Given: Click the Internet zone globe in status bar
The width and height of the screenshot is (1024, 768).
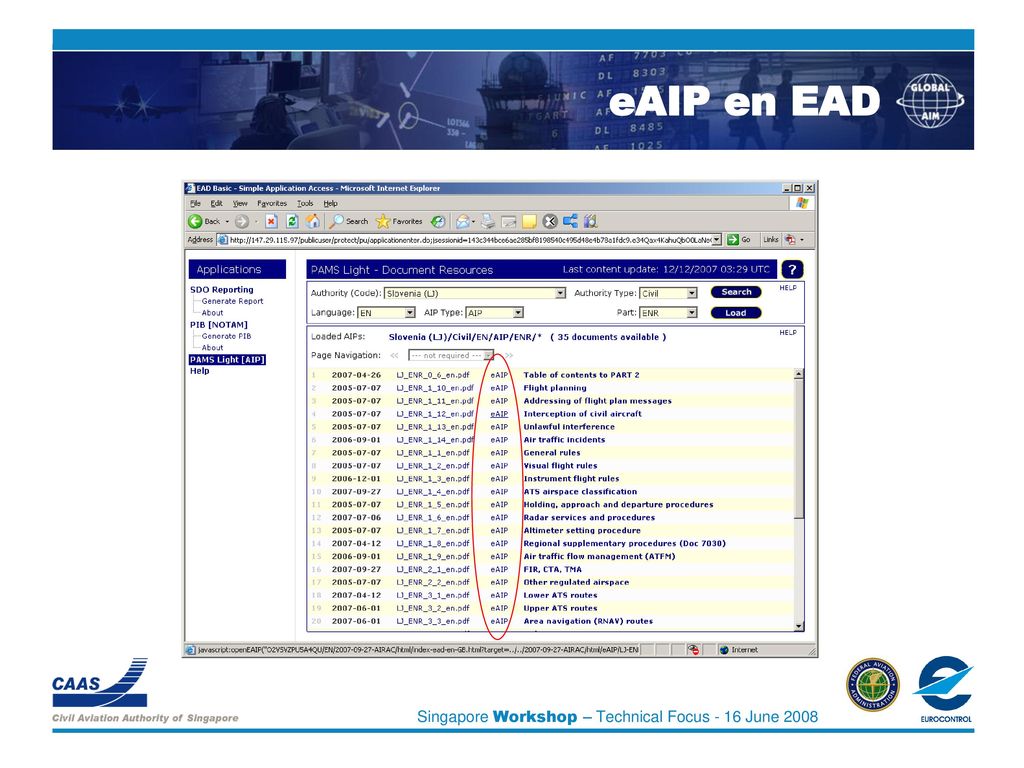Looking at the screenshot, I should [x=724, y=650].
